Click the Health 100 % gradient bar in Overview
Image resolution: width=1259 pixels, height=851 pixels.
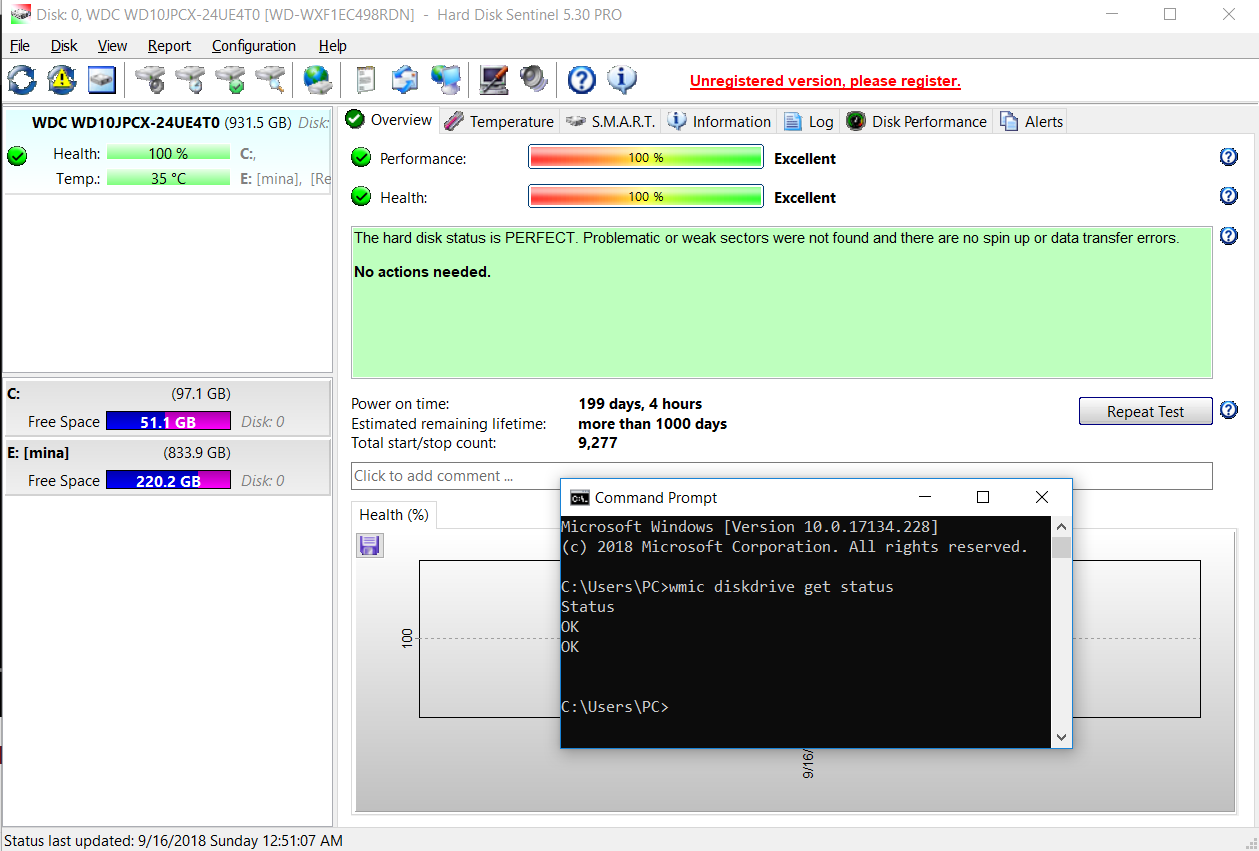coord(646,197)
